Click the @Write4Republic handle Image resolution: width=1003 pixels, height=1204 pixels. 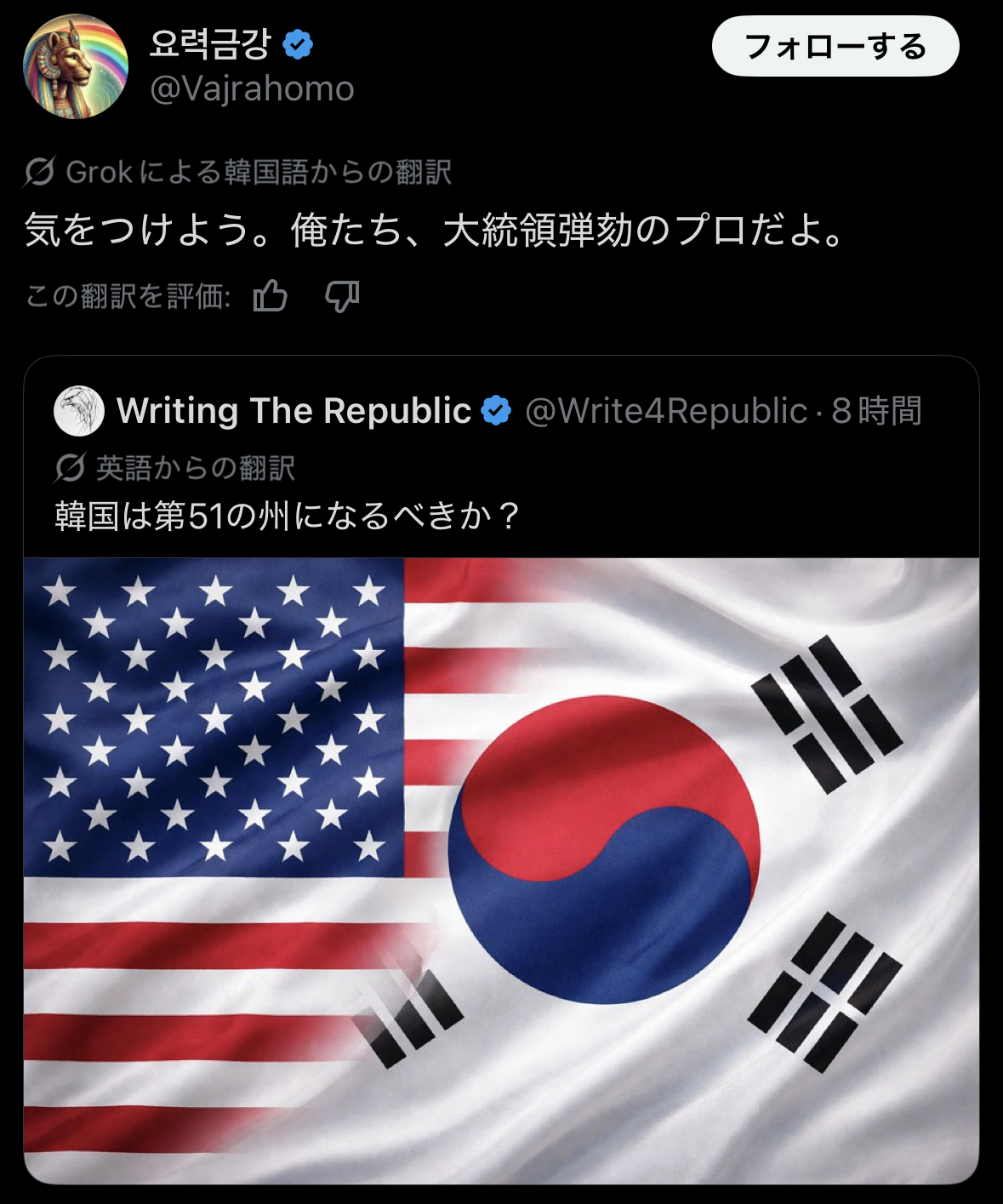click(x=665, y=411)
